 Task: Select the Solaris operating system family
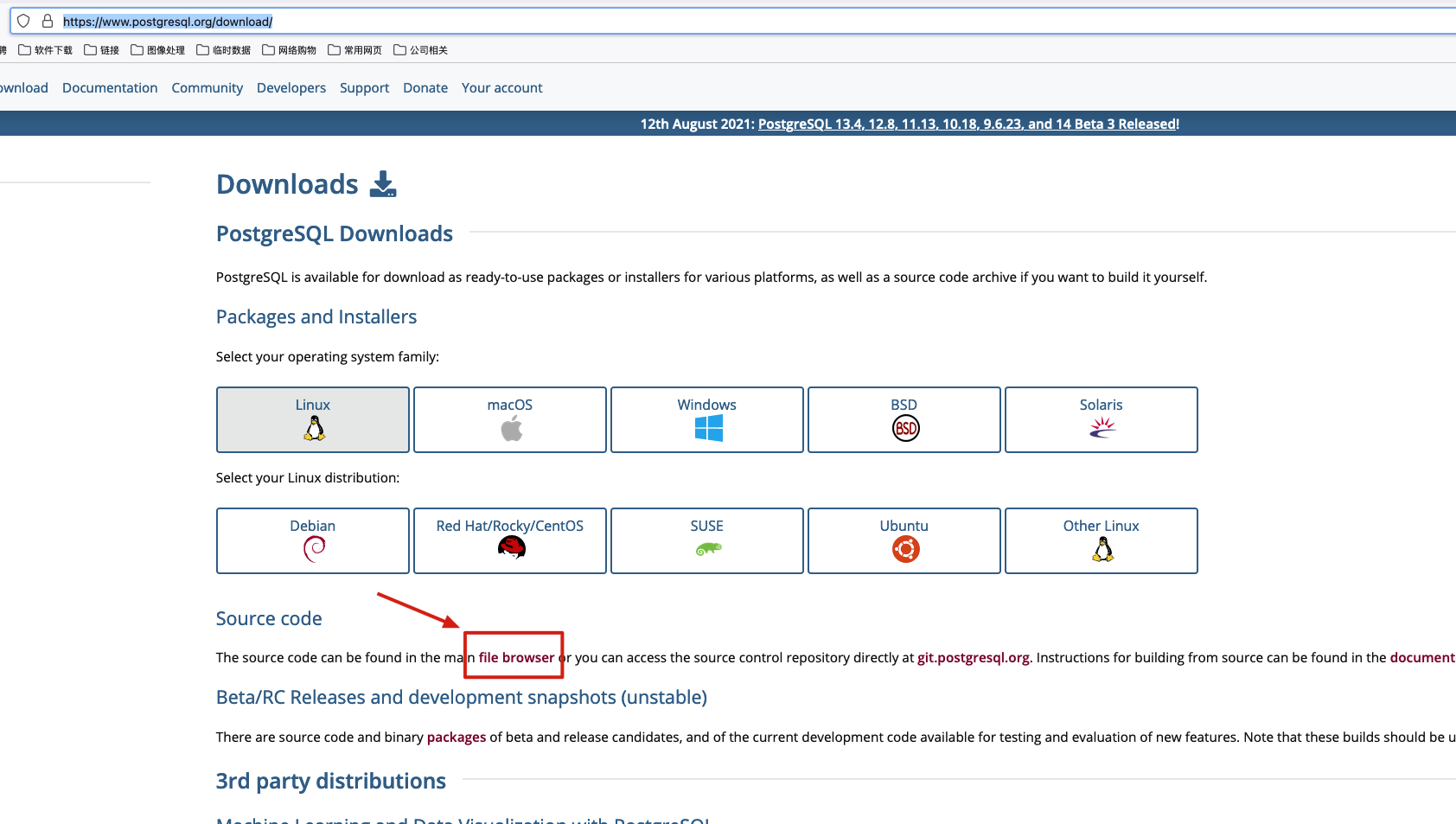(x=1102, y=419)
